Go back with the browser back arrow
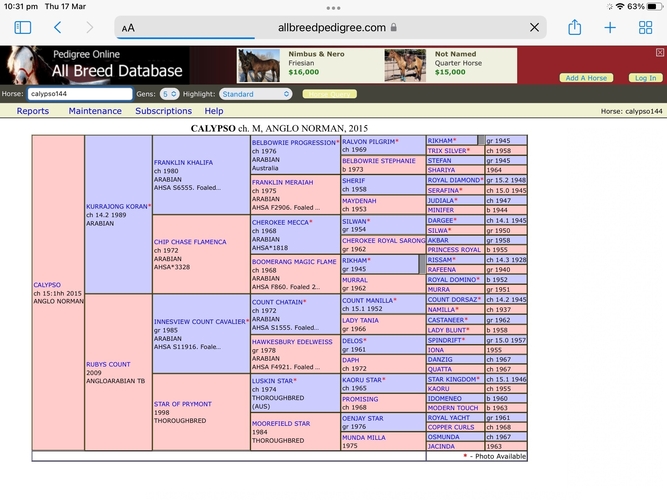 click(57, 28)
